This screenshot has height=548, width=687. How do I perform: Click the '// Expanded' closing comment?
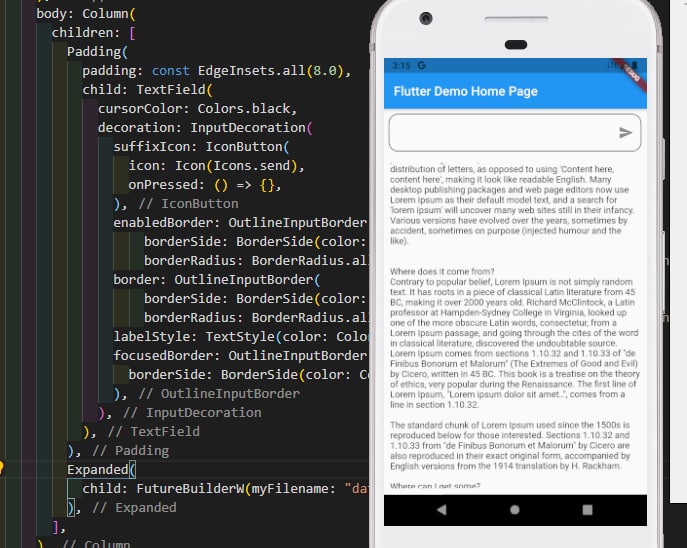tap(135, 508)
